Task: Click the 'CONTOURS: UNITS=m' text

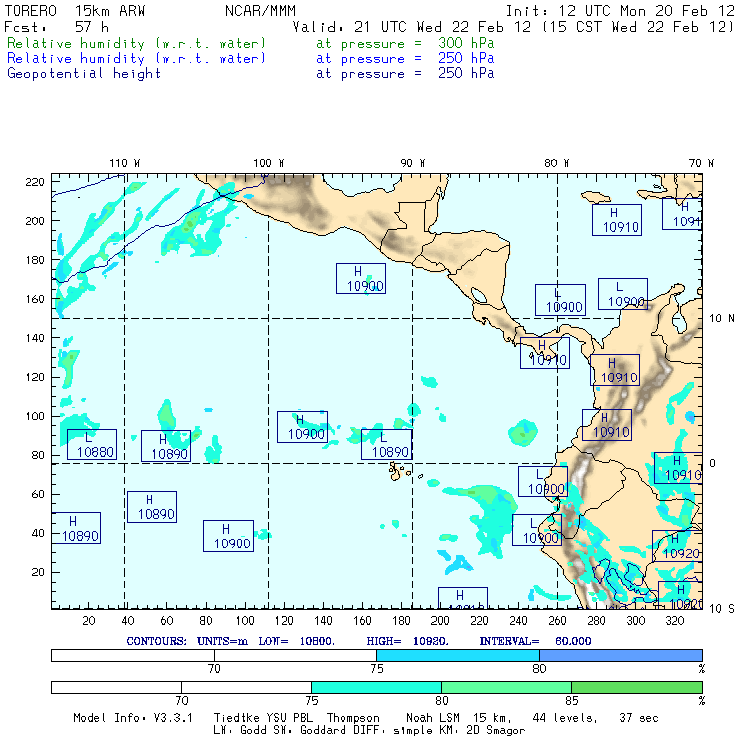Action: [x=187, y=641]
